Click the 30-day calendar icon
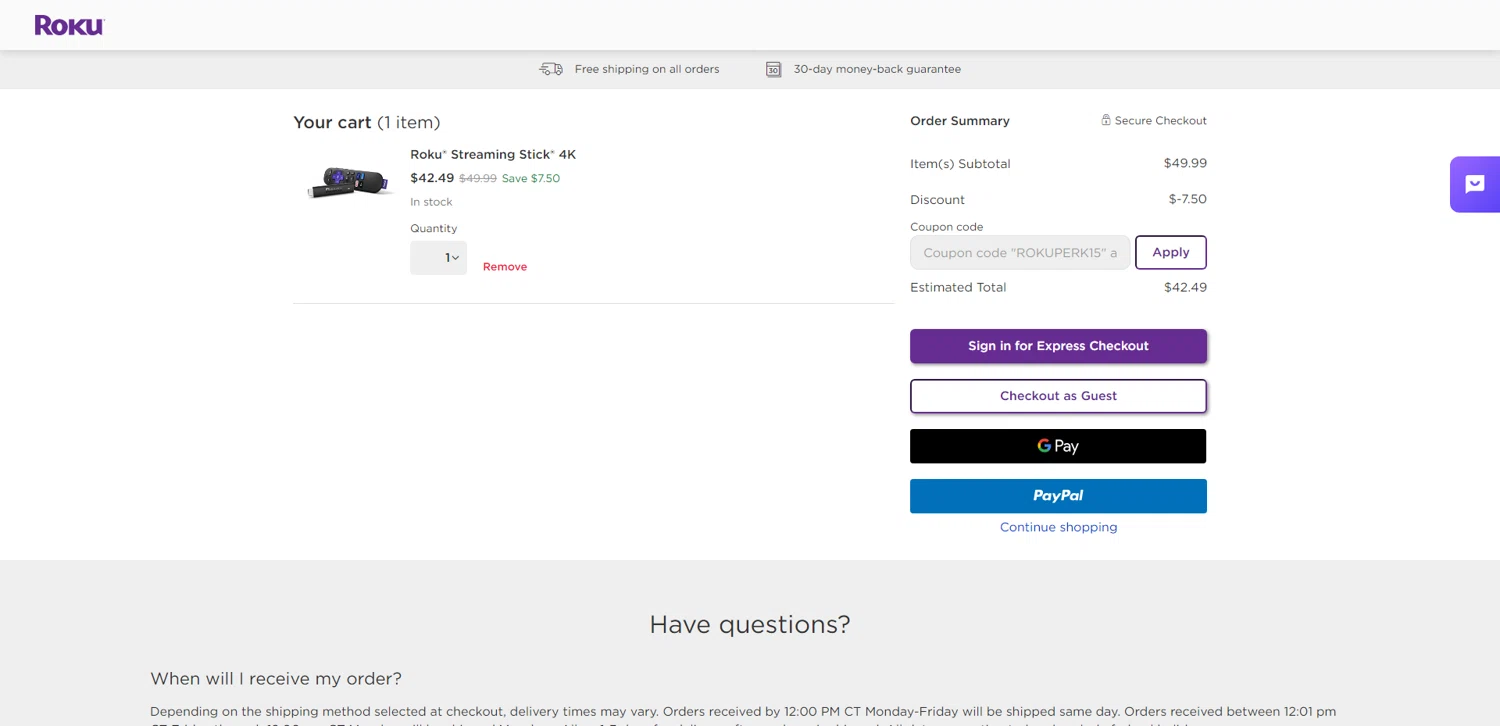The image size is (1500, 726). click(773, 69)
